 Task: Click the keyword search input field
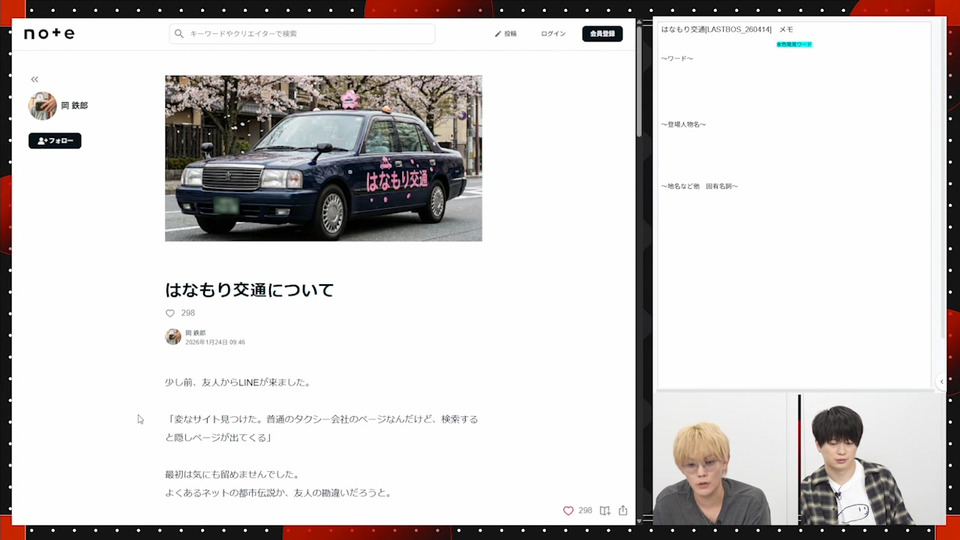click(302, 34)
